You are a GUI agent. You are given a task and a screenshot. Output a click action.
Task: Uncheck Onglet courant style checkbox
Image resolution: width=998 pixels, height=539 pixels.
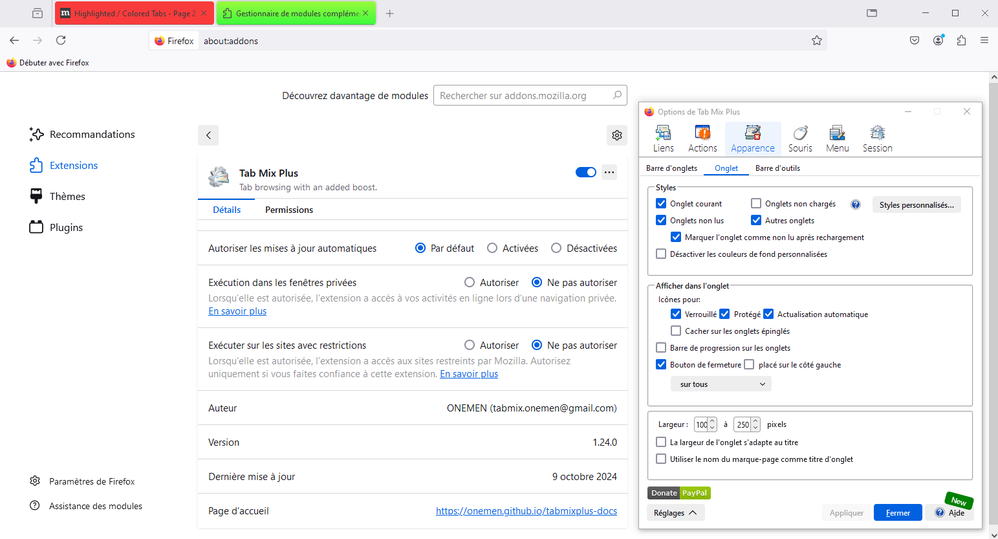(x=661, y=204)
